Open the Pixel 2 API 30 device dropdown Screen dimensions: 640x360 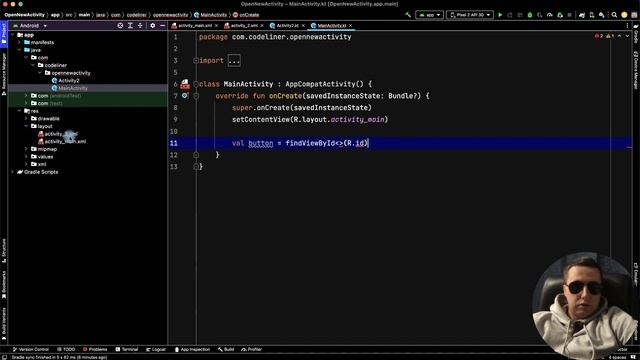pos(469,15)
